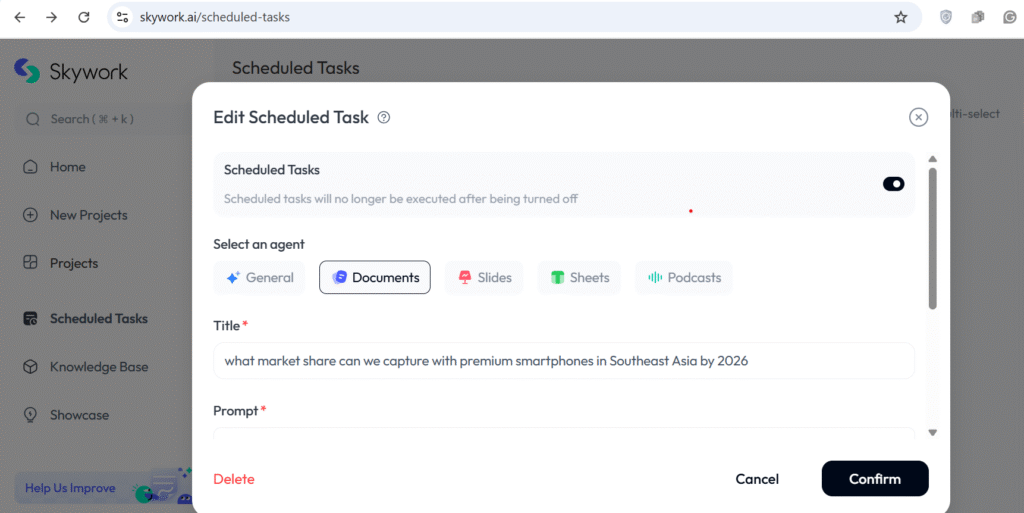Select the General agent option
The image size is (1024, 513).
click(x=260, y=277)
